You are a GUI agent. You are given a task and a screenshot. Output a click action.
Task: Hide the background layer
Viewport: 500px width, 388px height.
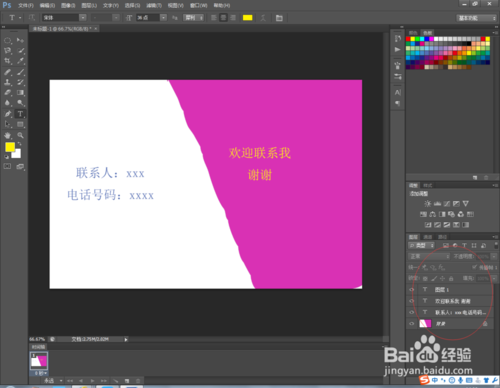point(412,324)
